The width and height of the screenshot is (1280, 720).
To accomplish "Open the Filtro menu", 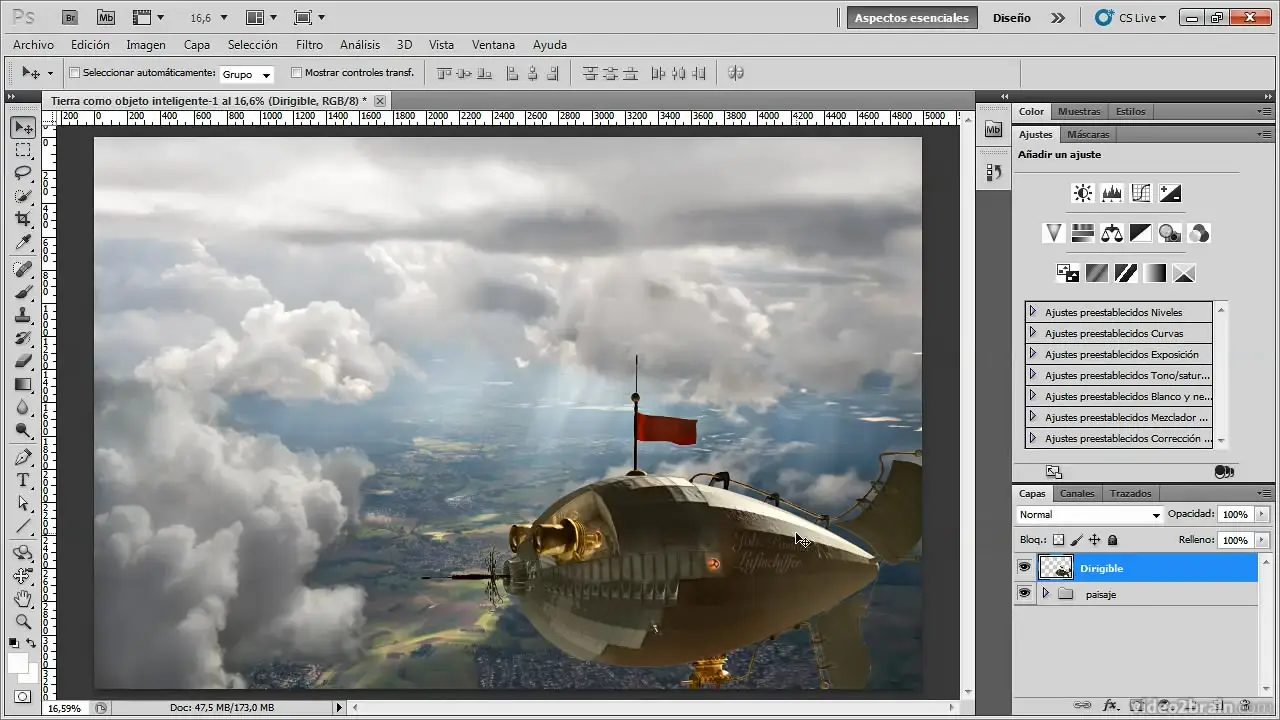I will pos(309,45).
